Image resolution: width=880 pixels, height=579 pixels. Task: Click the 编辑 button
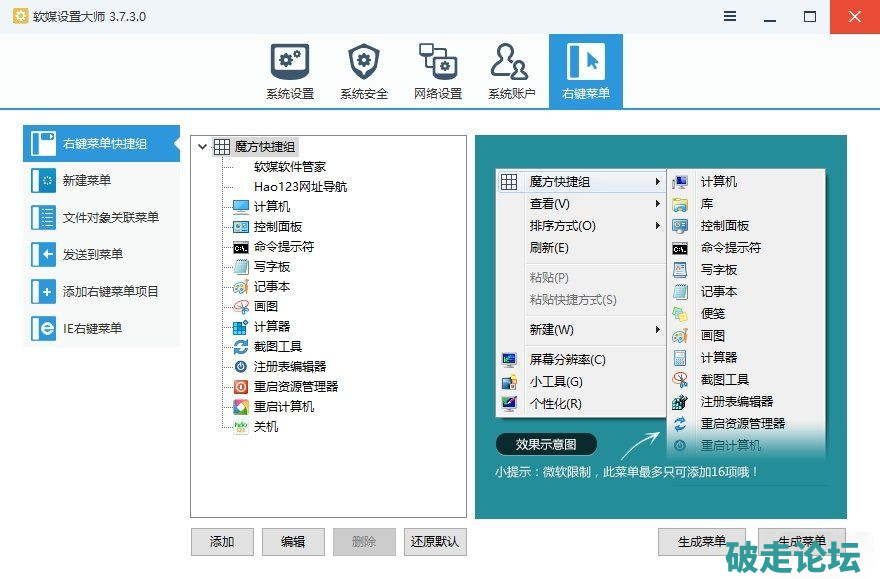tap(293, 542)
